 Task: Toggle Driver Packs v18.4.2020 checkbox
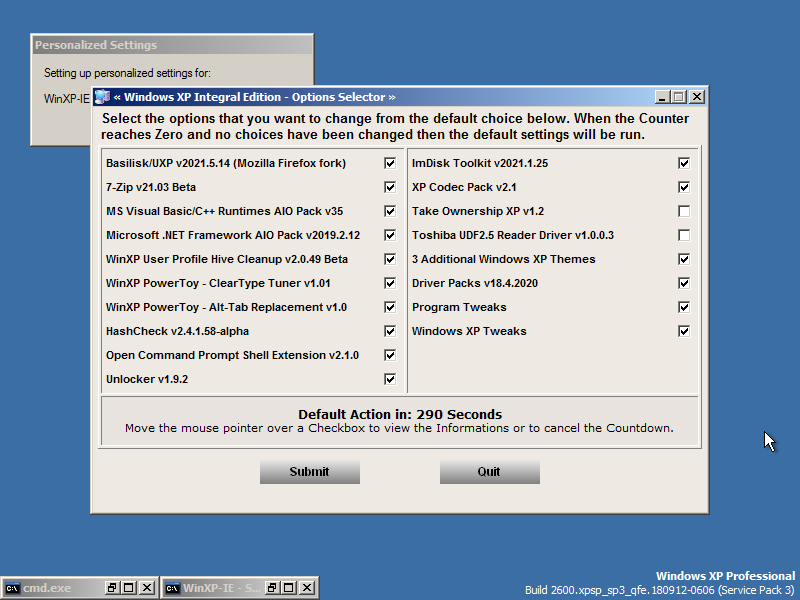pyautogui.click(x=684, y=283)
